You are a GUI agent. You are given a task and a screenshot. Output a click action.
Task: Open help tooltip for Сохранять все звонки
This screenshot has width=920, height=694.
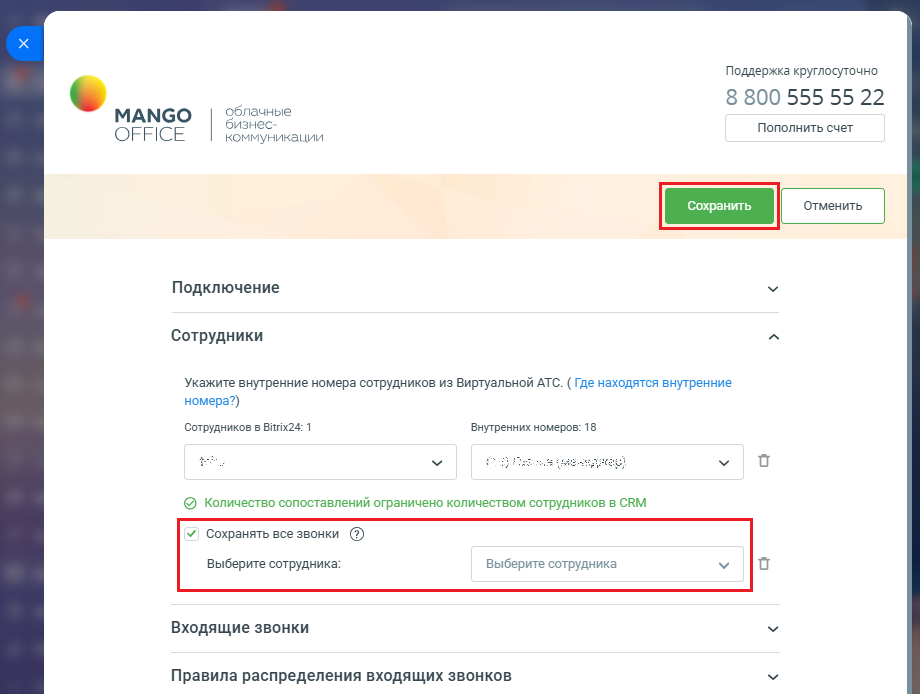[x=357, y=534]
